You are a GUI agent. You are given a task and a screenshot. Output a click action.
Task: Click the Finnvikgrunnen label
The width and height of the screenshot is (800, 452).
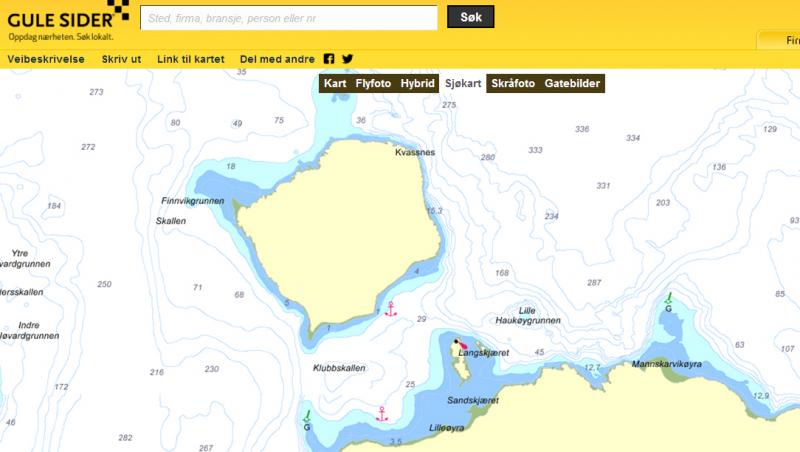[x=193, y=201]
